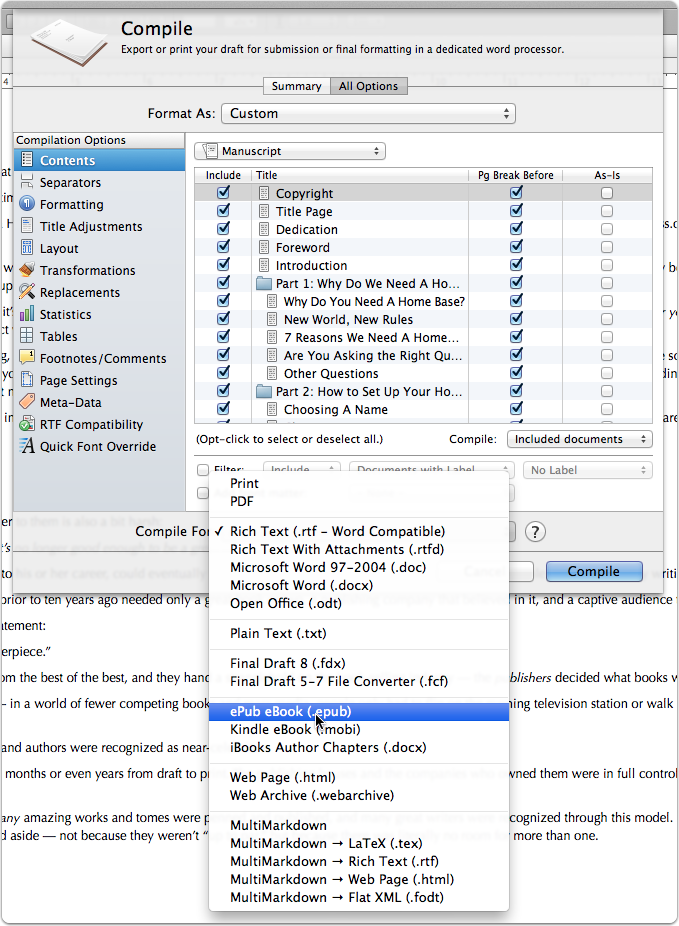
Task: Open Quick Font Override options
Action: tap(99, 446)
